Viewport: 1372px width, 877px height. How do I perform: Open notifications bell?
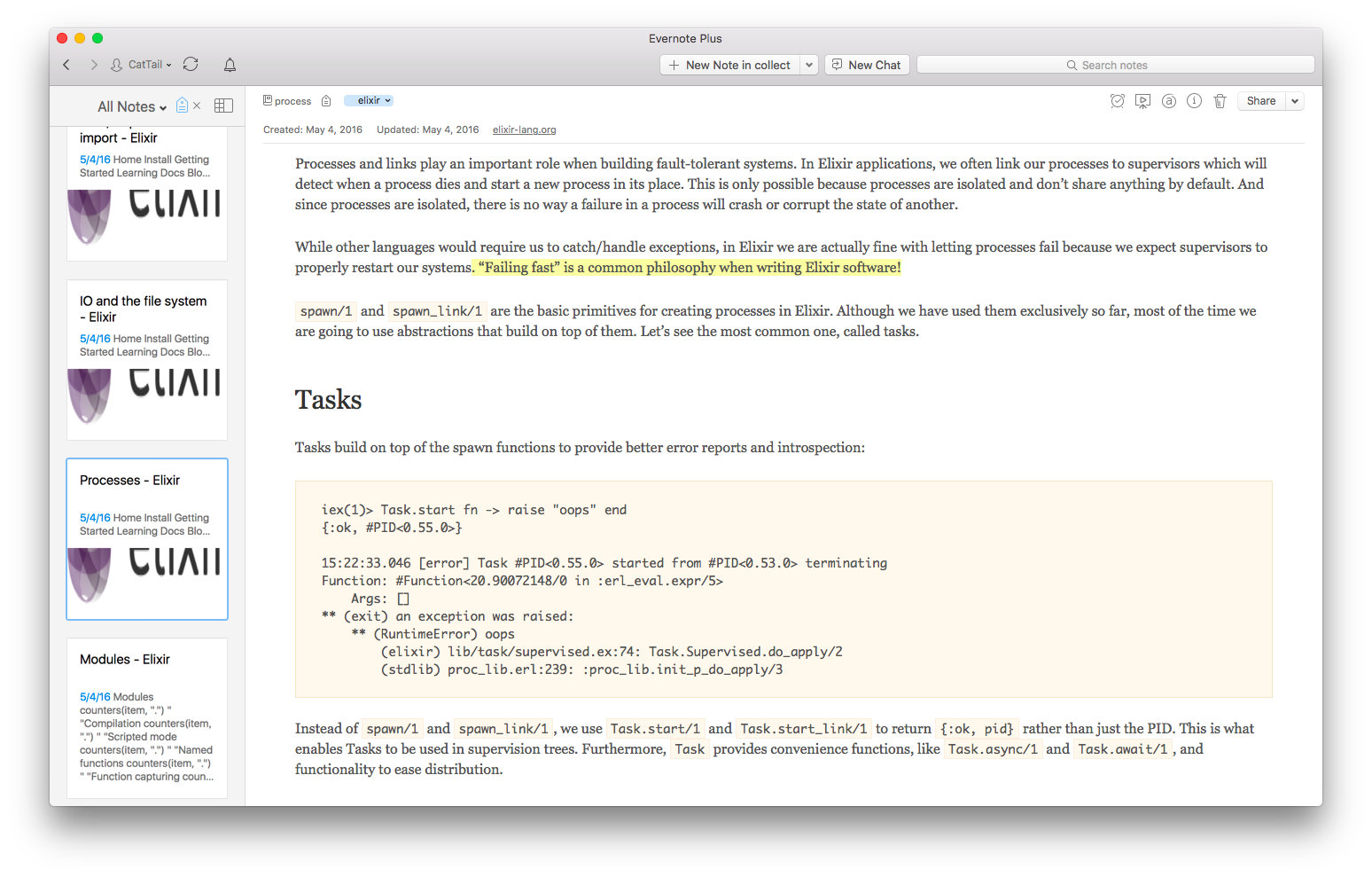click(x=230, y=65)
